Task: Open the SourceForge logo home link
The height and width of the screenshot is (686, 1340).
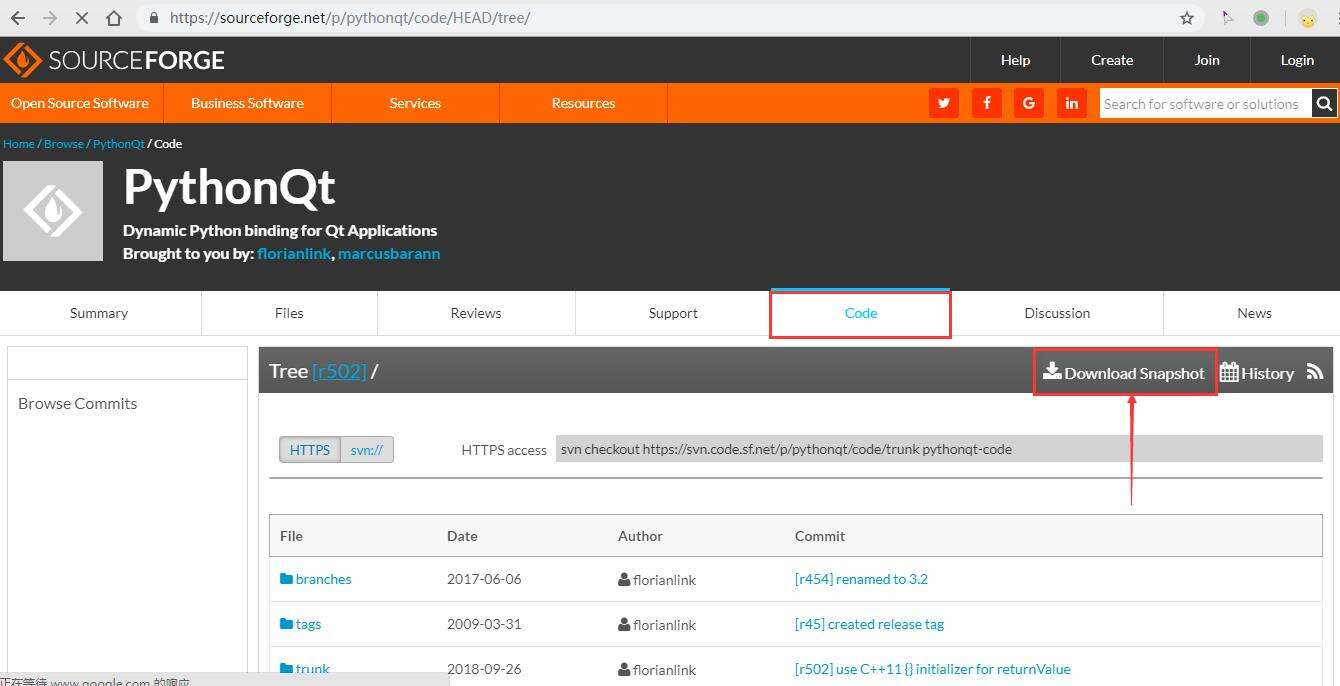Action: (x=114, y=60)
